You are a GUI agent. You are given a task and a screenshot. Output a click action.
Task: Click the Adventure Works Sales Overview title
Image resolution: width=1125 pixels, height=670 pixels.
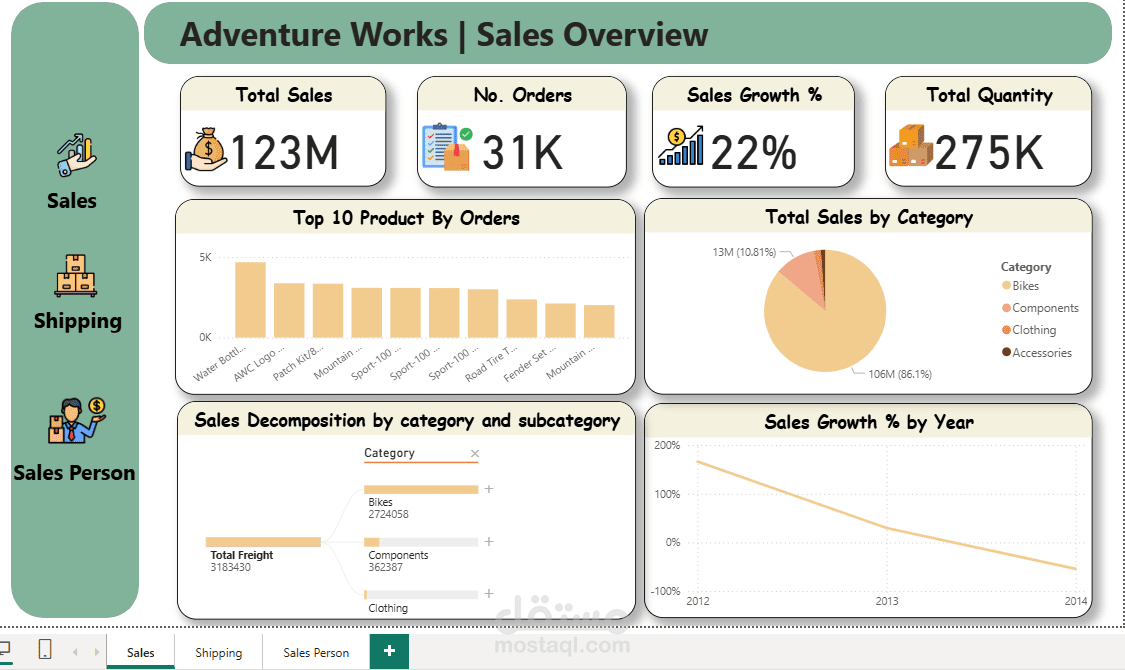443,34
